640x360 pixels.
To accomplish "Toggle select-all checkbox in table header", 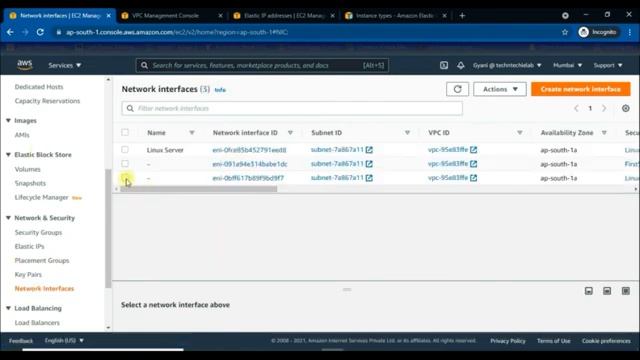I will [x=125, y=132].
